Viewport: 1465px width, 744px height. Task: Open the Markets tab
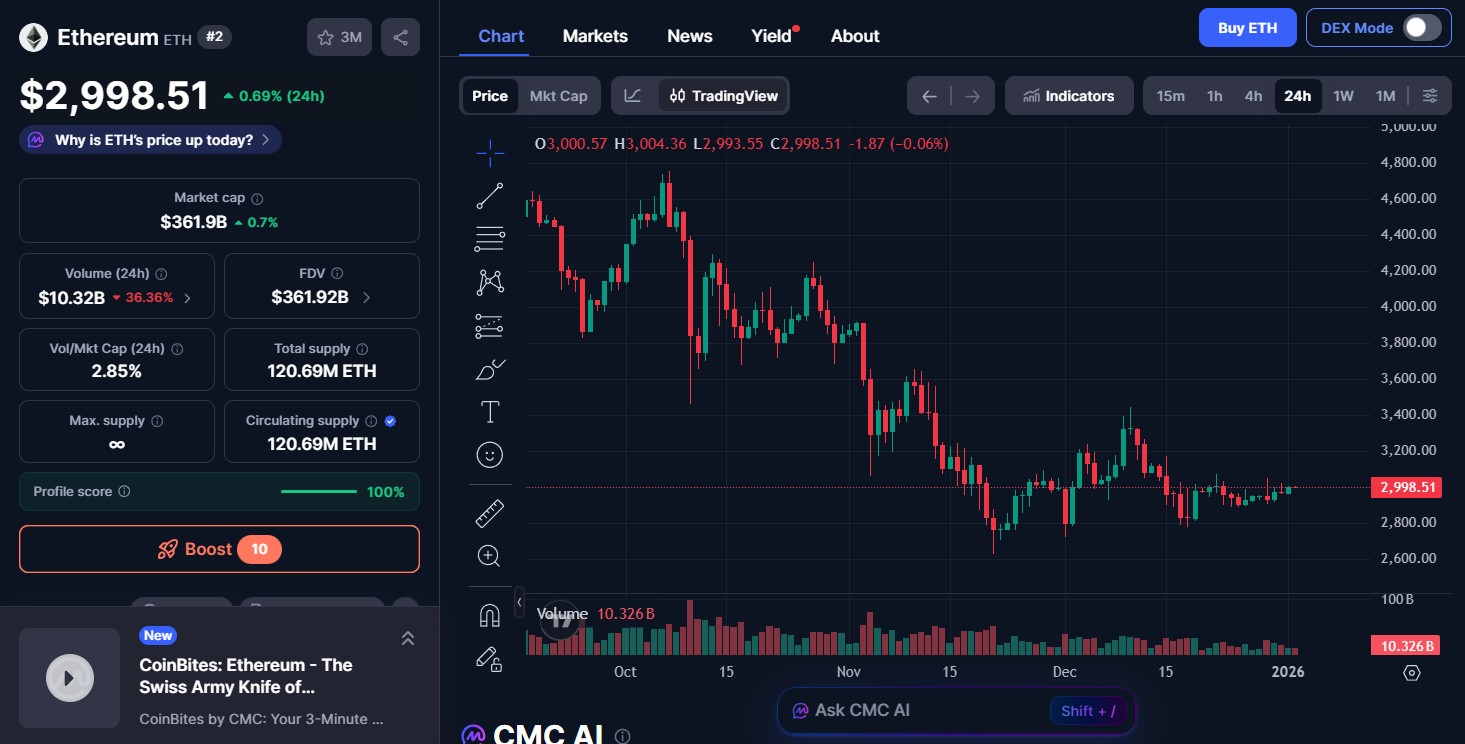595,35
